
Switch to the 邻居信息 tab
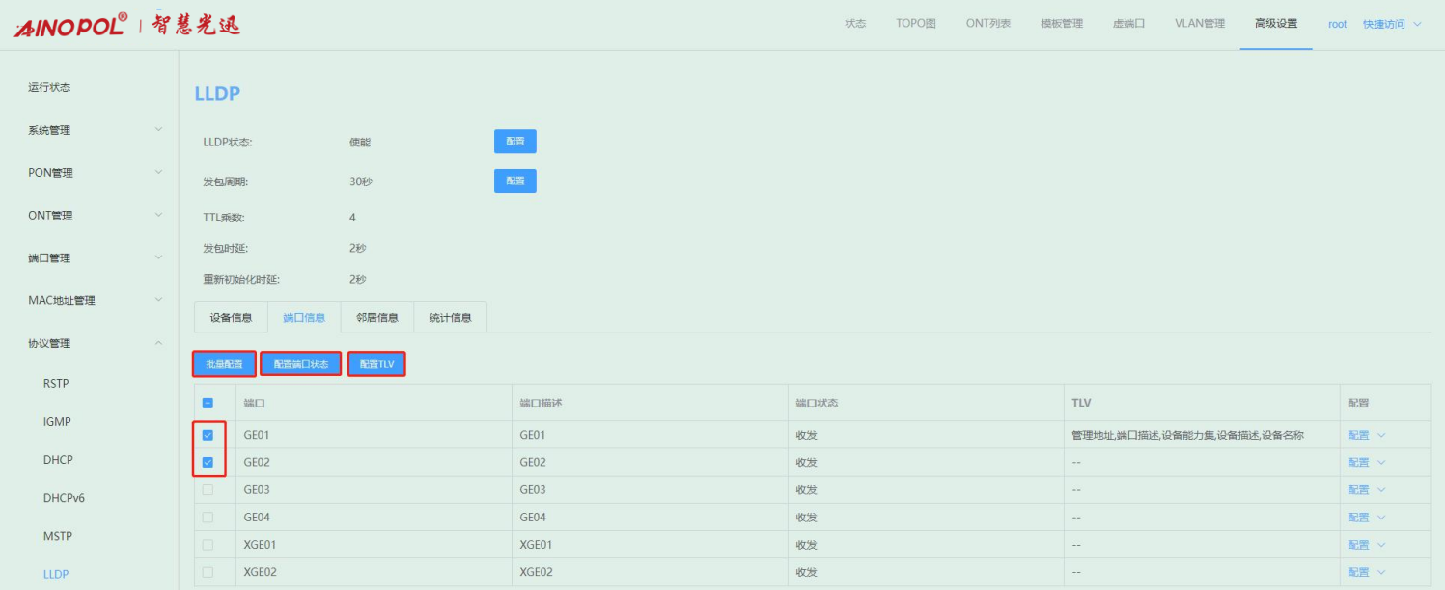[377, 318]
